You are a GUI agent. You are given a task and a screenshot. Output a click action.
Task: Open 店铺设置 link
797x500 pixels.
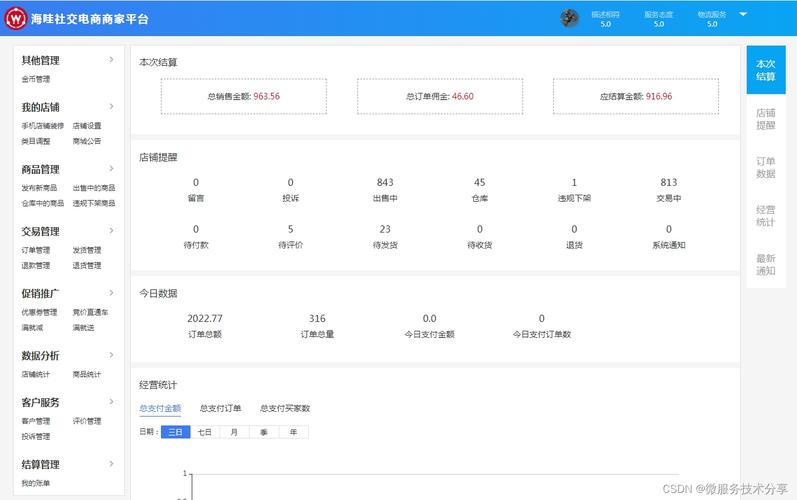click(x=87, y=126)
